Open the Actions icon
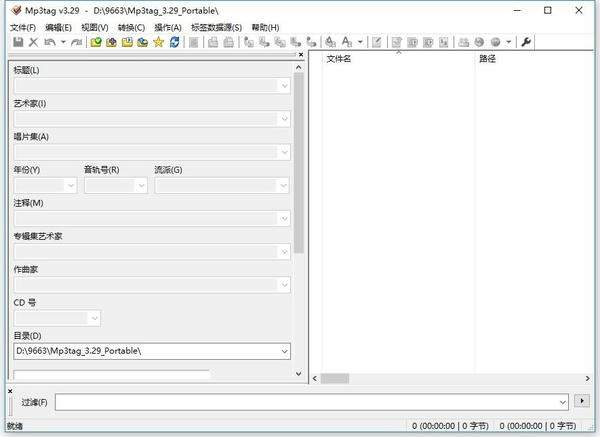This screenshot has height=437, width=600. (330, 42)
